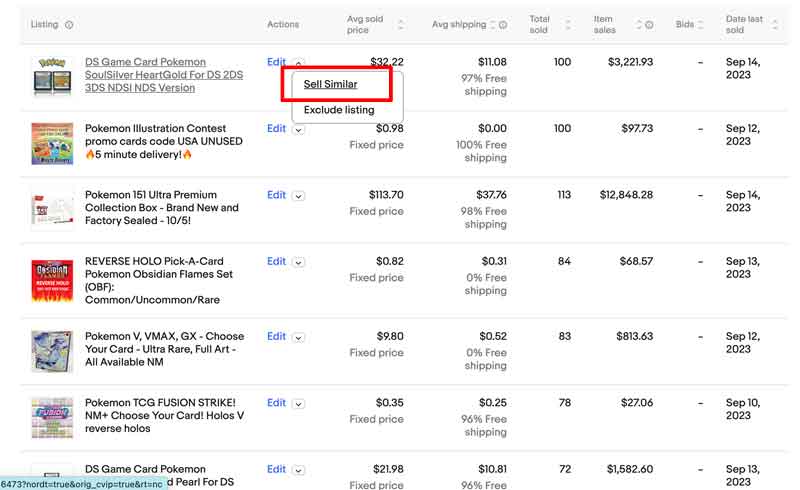Open thumbnail of Pokemon 151 Ultra Premium Collection Box
Image resolution: width=800 pixels, height=490 pixels.
[x=52, y=210]
